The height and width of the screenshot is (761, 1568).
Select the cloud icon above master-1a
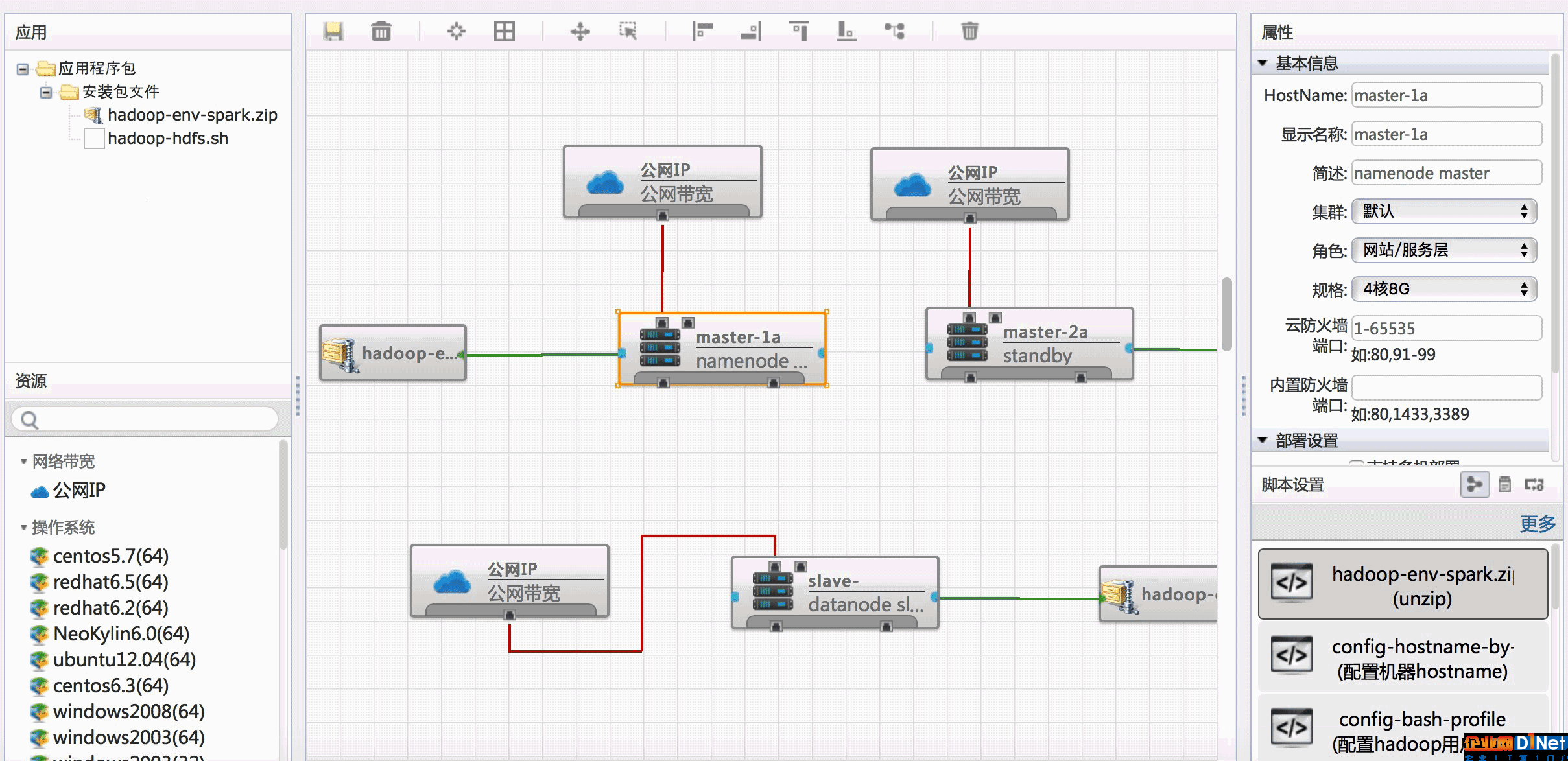point(604,183)
